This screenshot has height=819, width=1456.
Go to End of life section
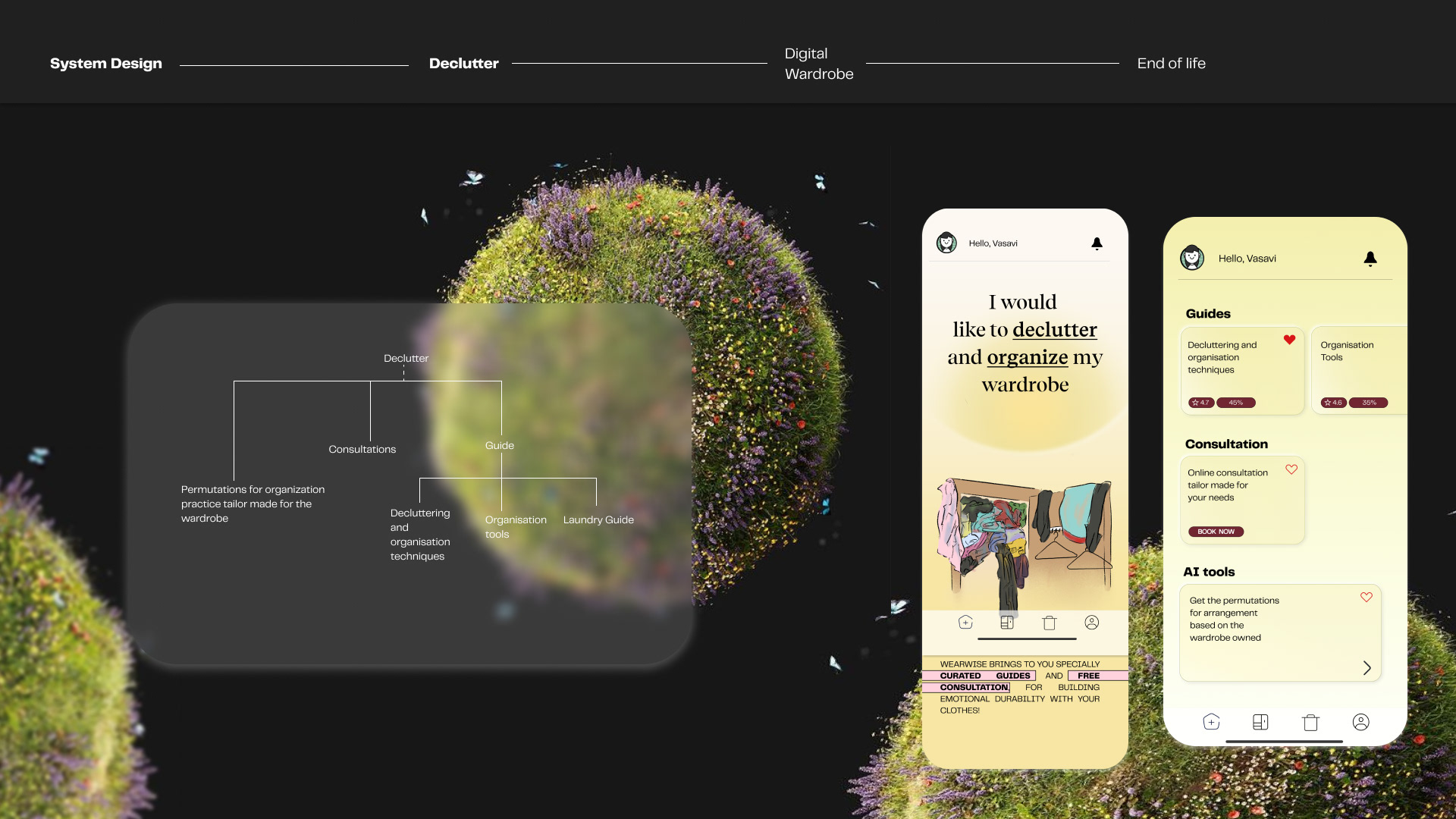[1171, 64]
